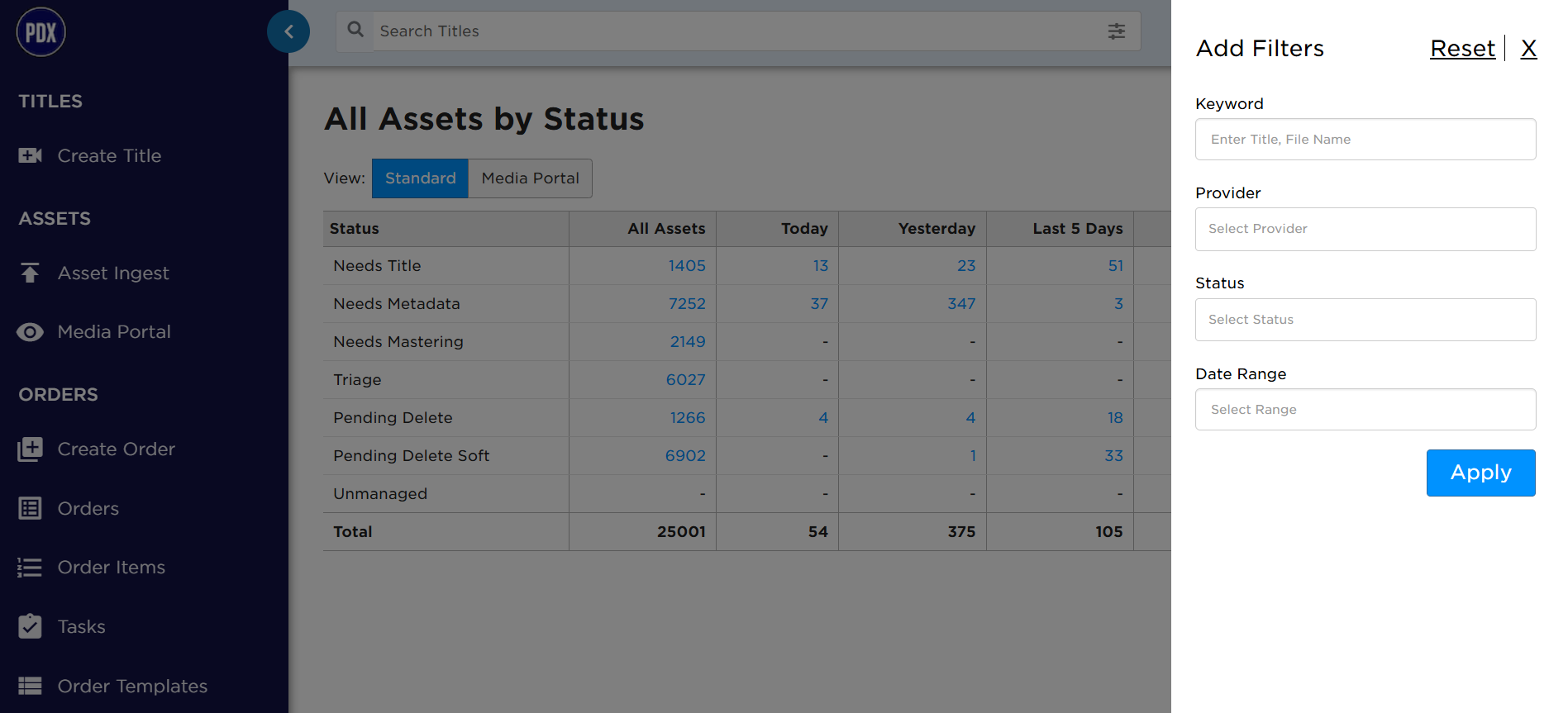The image size is (1568, 713).
Task: Open the Select Provider dropdown
Action: click(x=1365, y=229)
